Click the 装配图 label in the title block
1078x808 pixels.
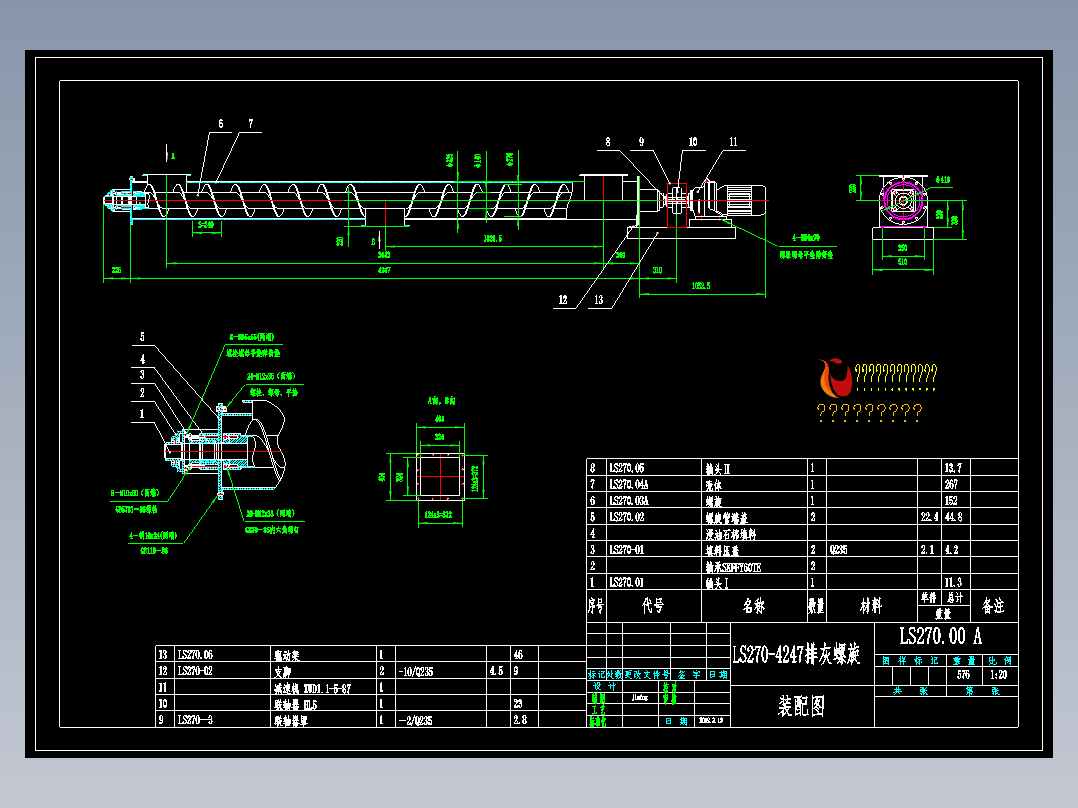[801, 706]
